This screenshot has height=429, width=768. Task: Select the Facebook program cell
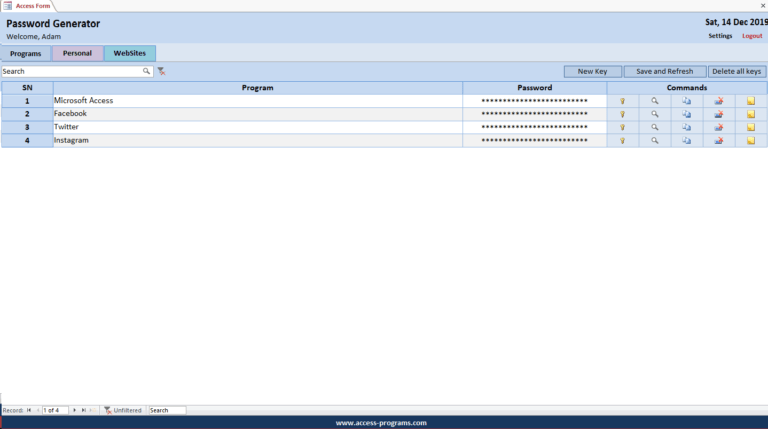[x=258, y=114]
